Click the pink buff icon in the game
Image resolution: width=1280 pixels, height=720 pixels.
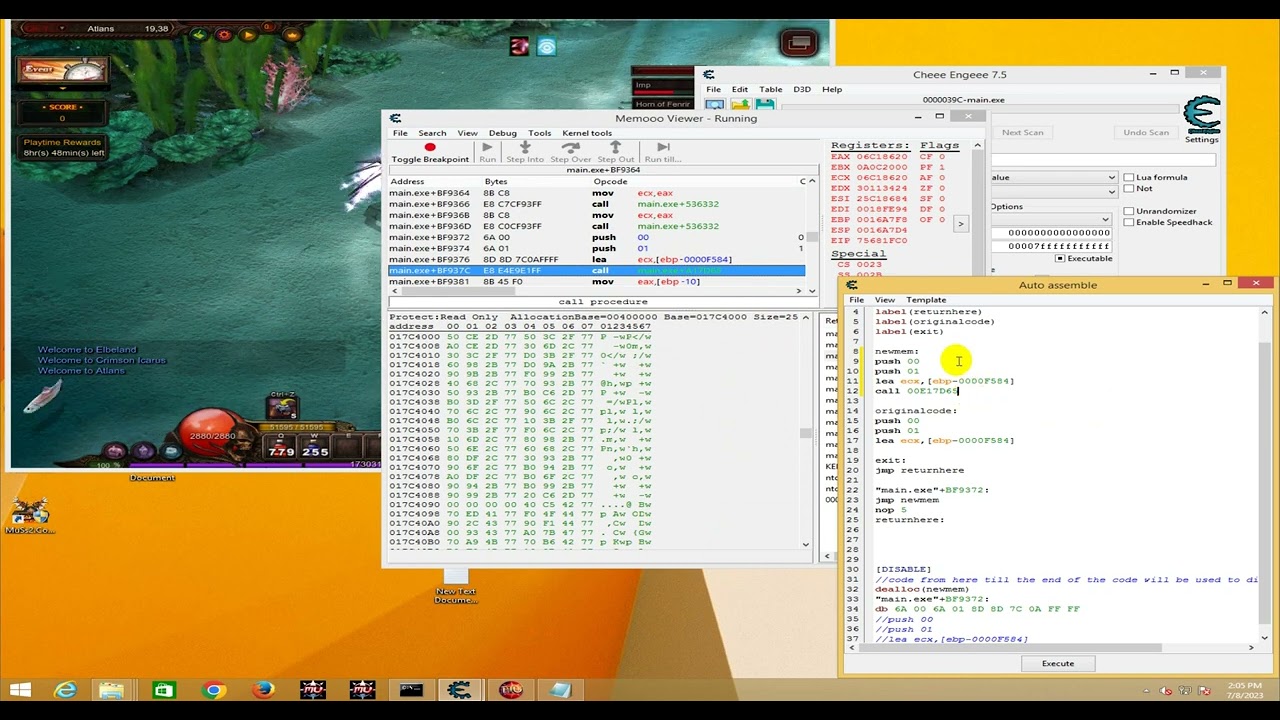point(519,46)
